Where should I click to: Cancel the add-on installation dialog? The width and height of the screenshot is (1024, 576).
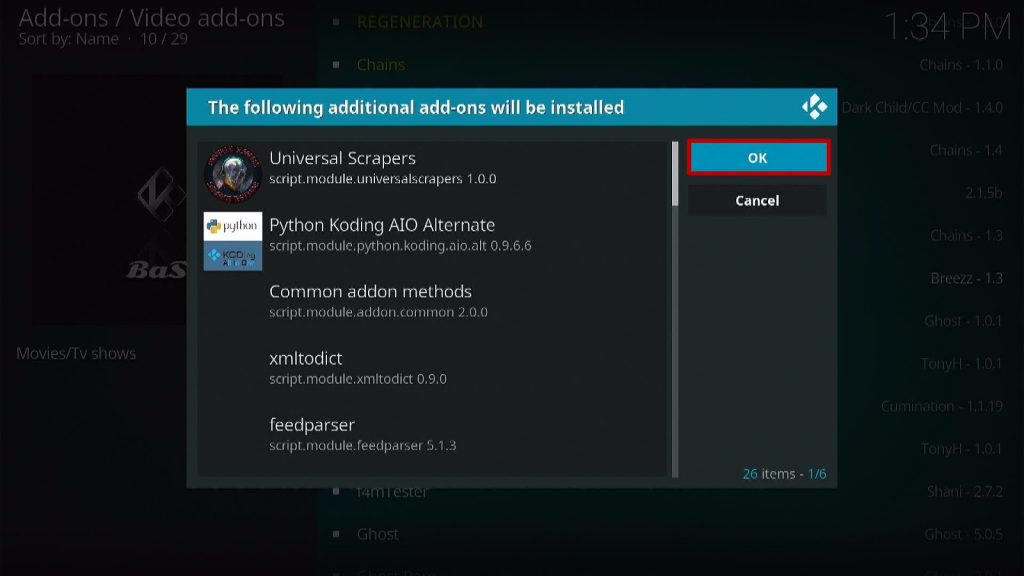click(x=758, y=200)
